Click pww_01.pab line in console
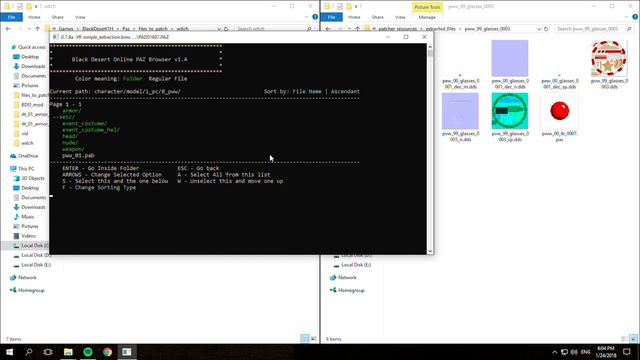The height and width of the screenshot is (360, 640). point(78,156)
